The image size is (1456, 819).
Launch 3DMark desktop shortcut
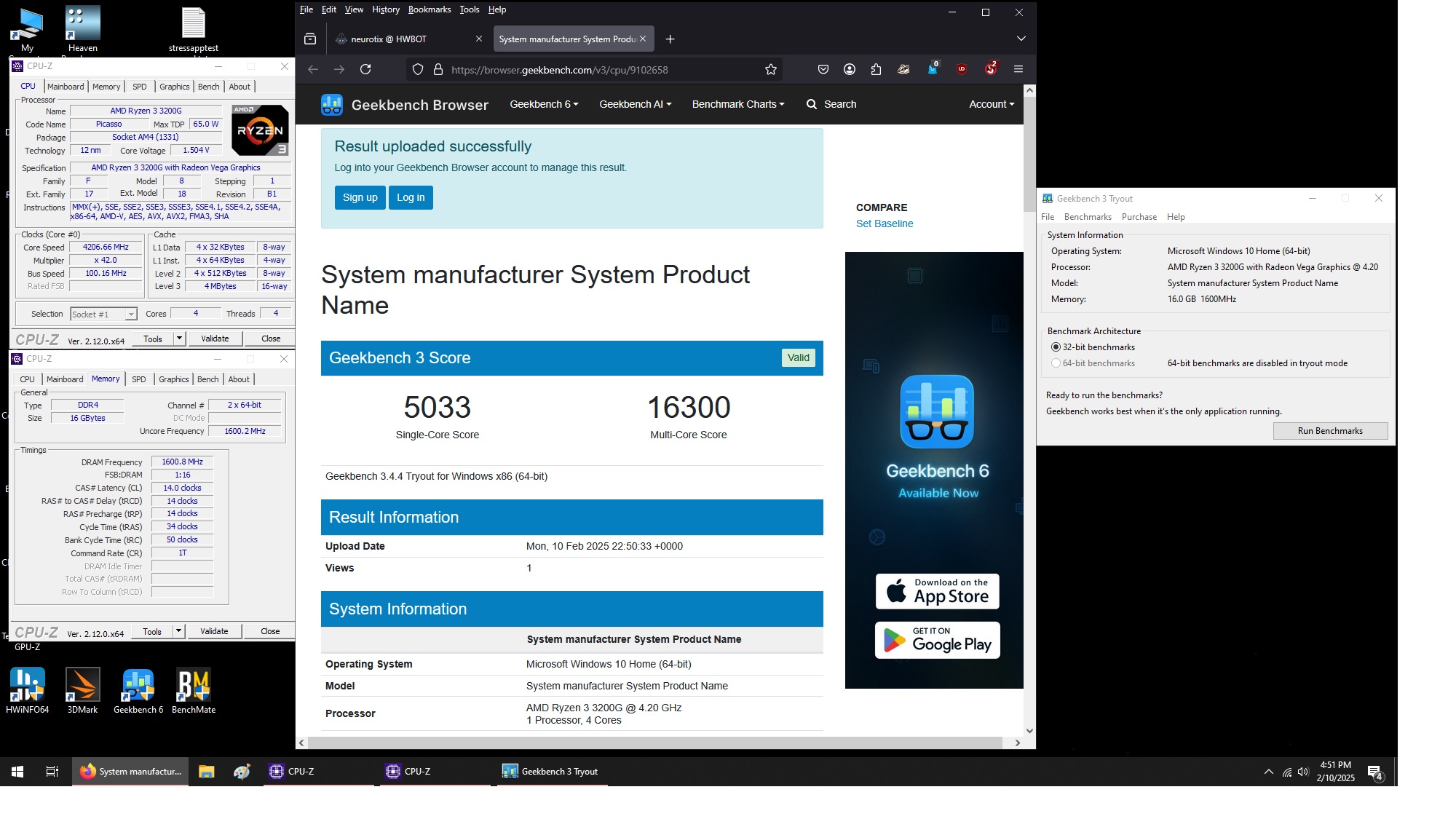point(82,690)
